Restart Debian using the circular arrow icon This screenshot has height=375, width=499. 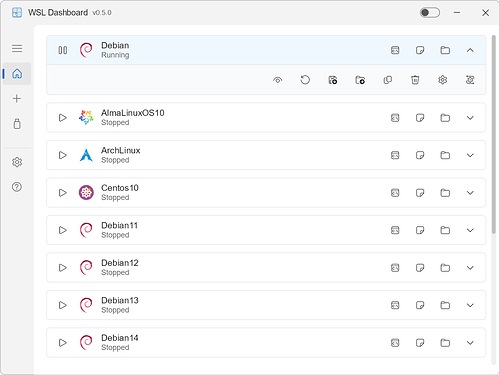point(305,80)
